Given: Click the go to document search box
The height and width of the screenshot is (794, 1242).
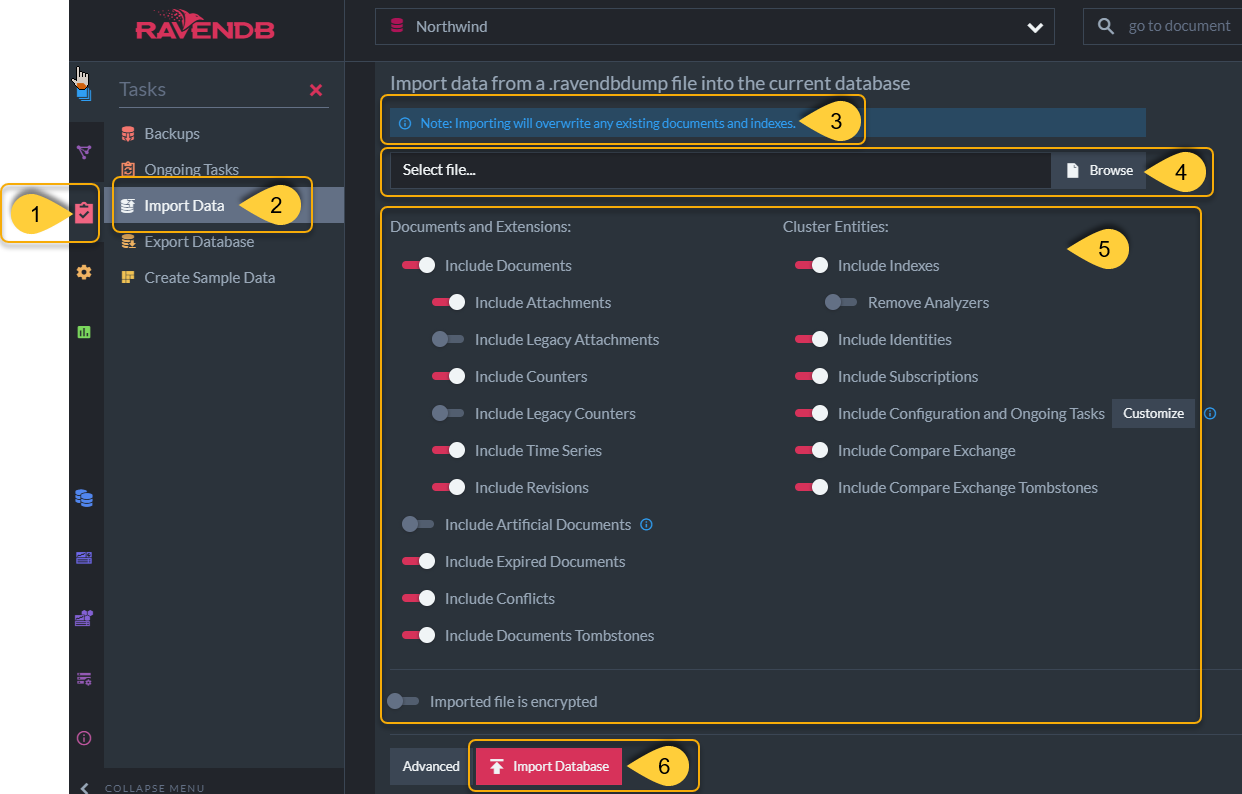Looking at the screenshot, I should (x=1163, y=27).
